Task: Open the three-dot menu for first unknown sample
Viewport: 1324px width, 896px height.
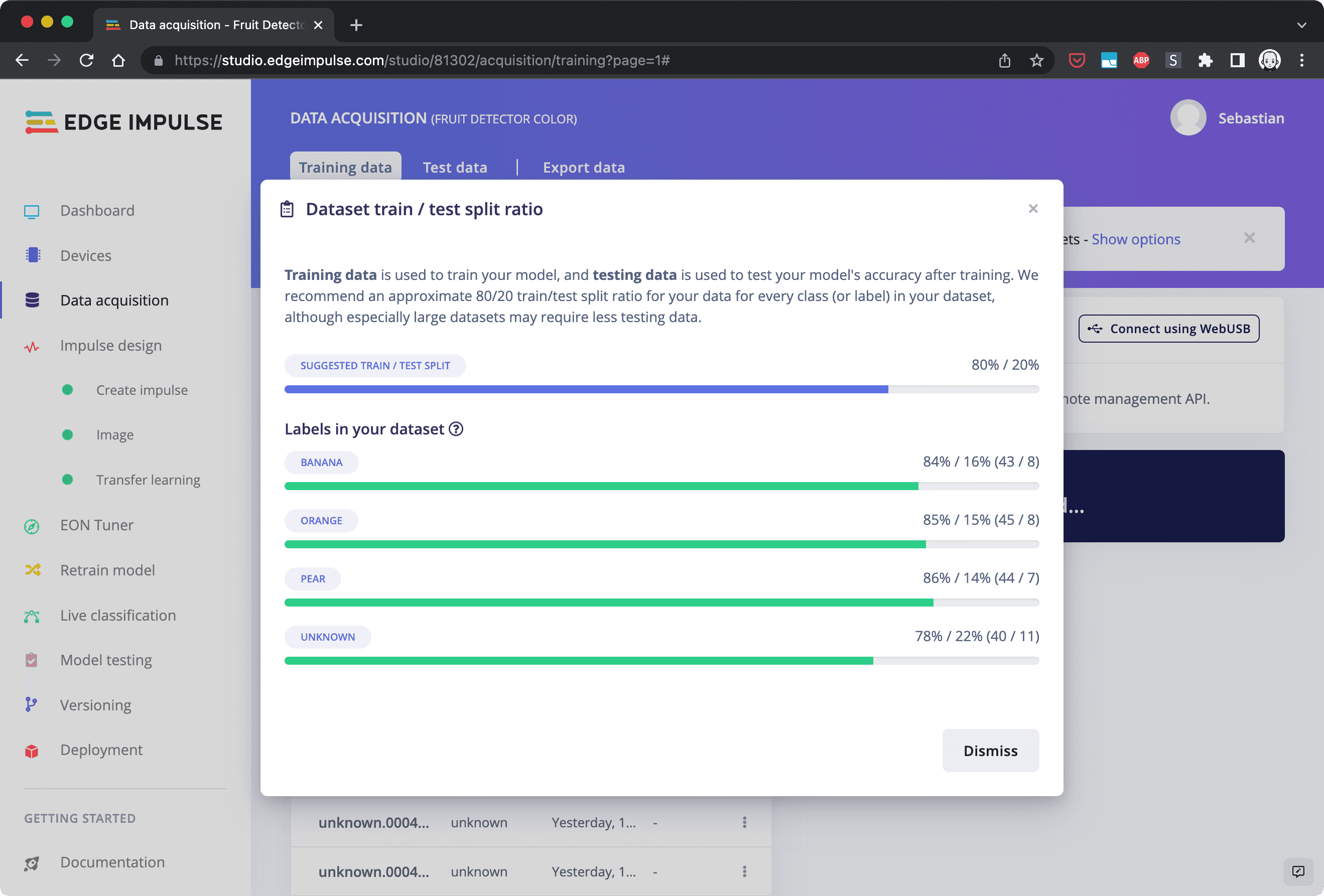Action: [744, 822]
